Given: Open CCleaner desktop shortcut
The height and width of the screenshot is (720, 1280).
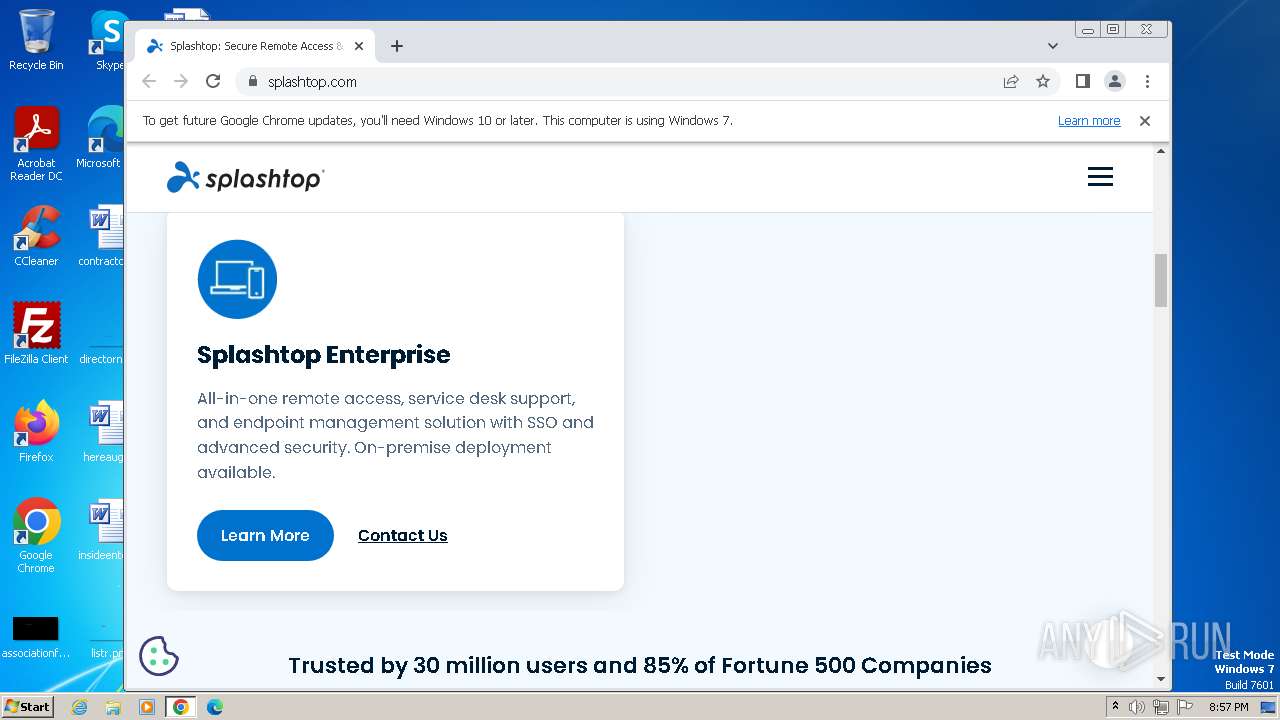Looking at the screenshot, I should pos(36,236).
